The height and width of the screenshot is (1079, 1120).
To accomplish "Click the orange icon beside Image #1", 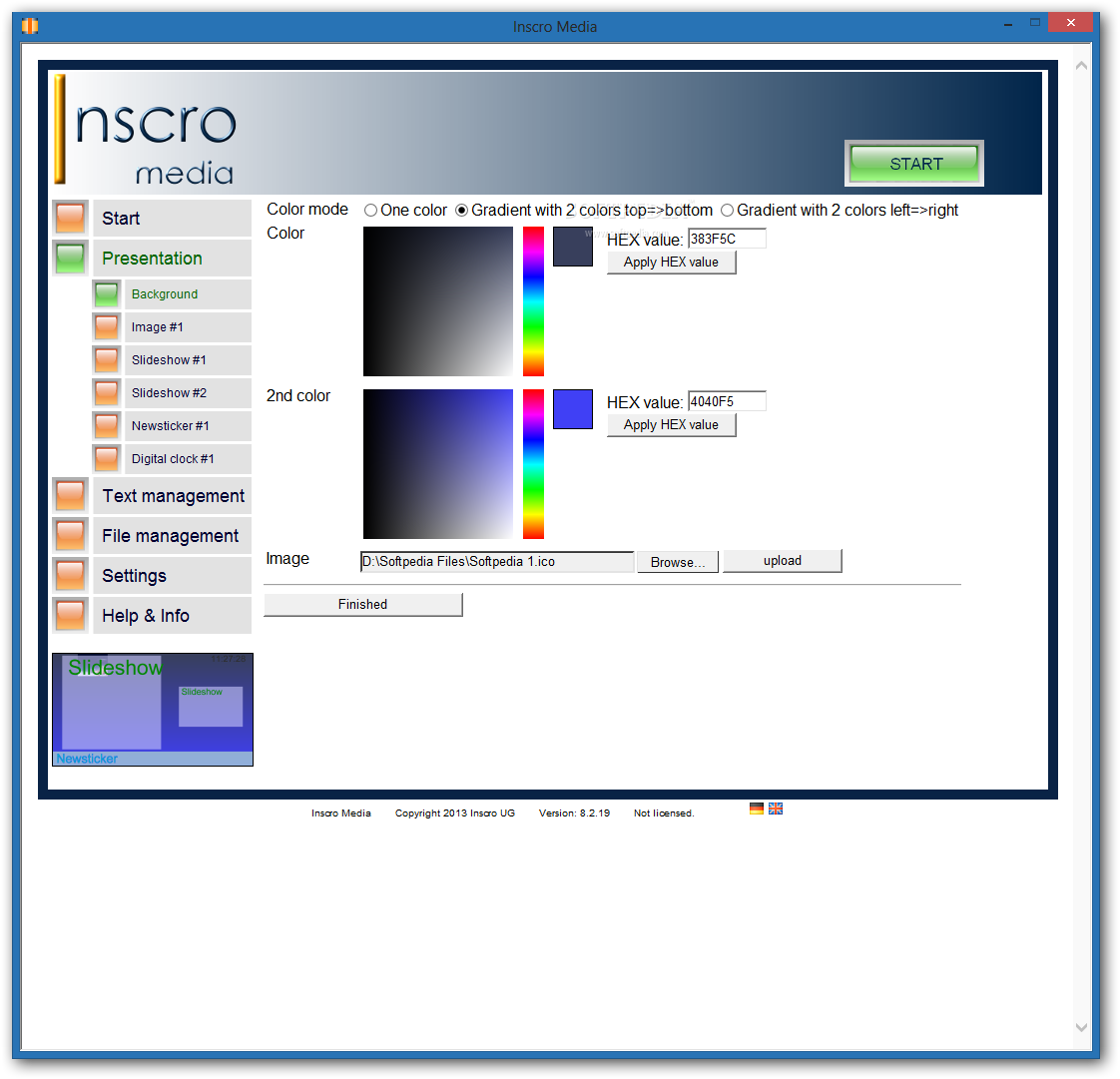I will tap(107, 327).
